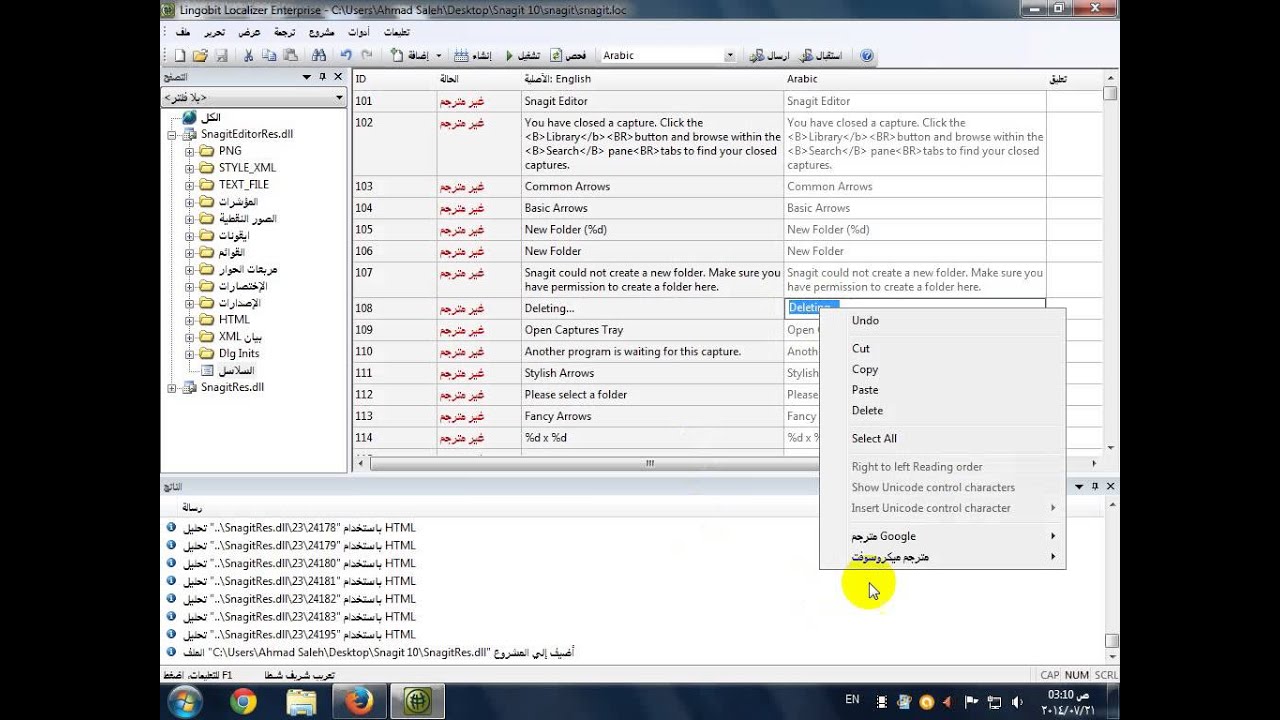Click the Copy toolbar icon

[x=270, y=56]
